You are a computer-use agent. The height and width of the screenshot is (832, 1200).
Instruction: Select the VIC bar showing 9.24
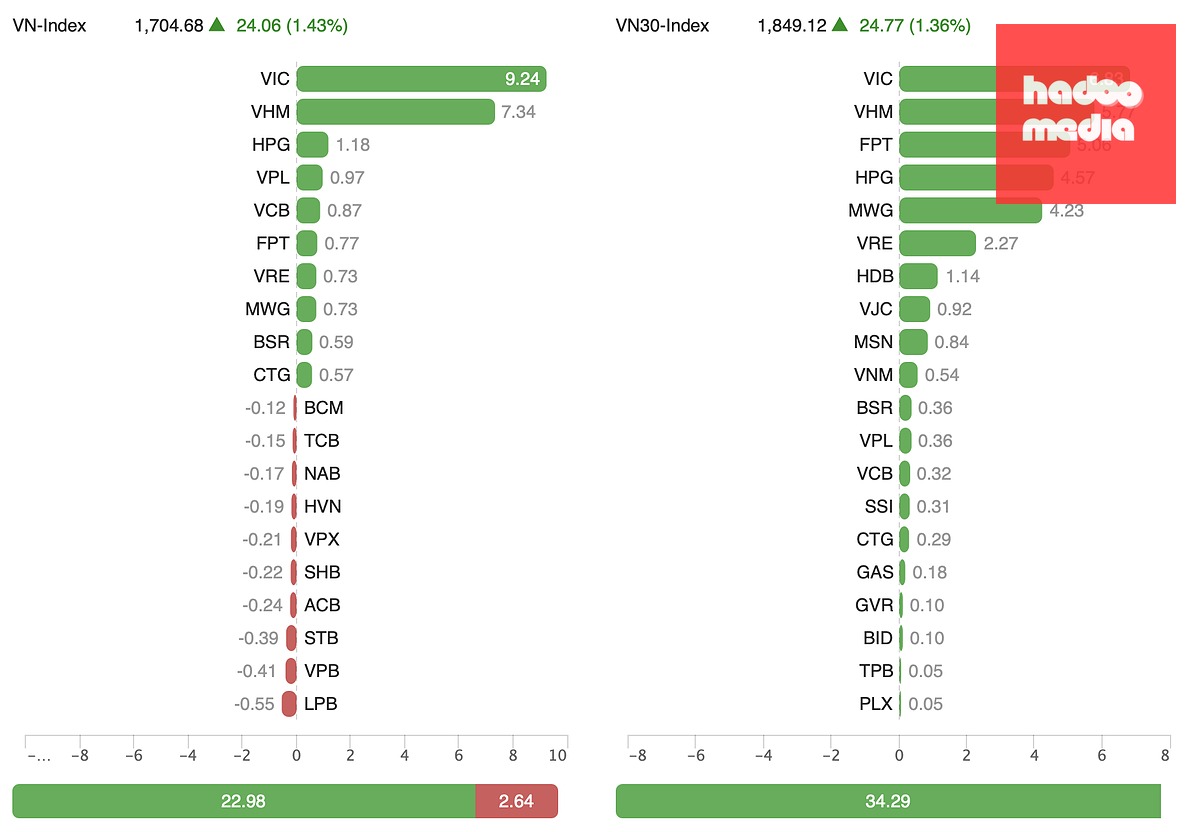(422, 79)
